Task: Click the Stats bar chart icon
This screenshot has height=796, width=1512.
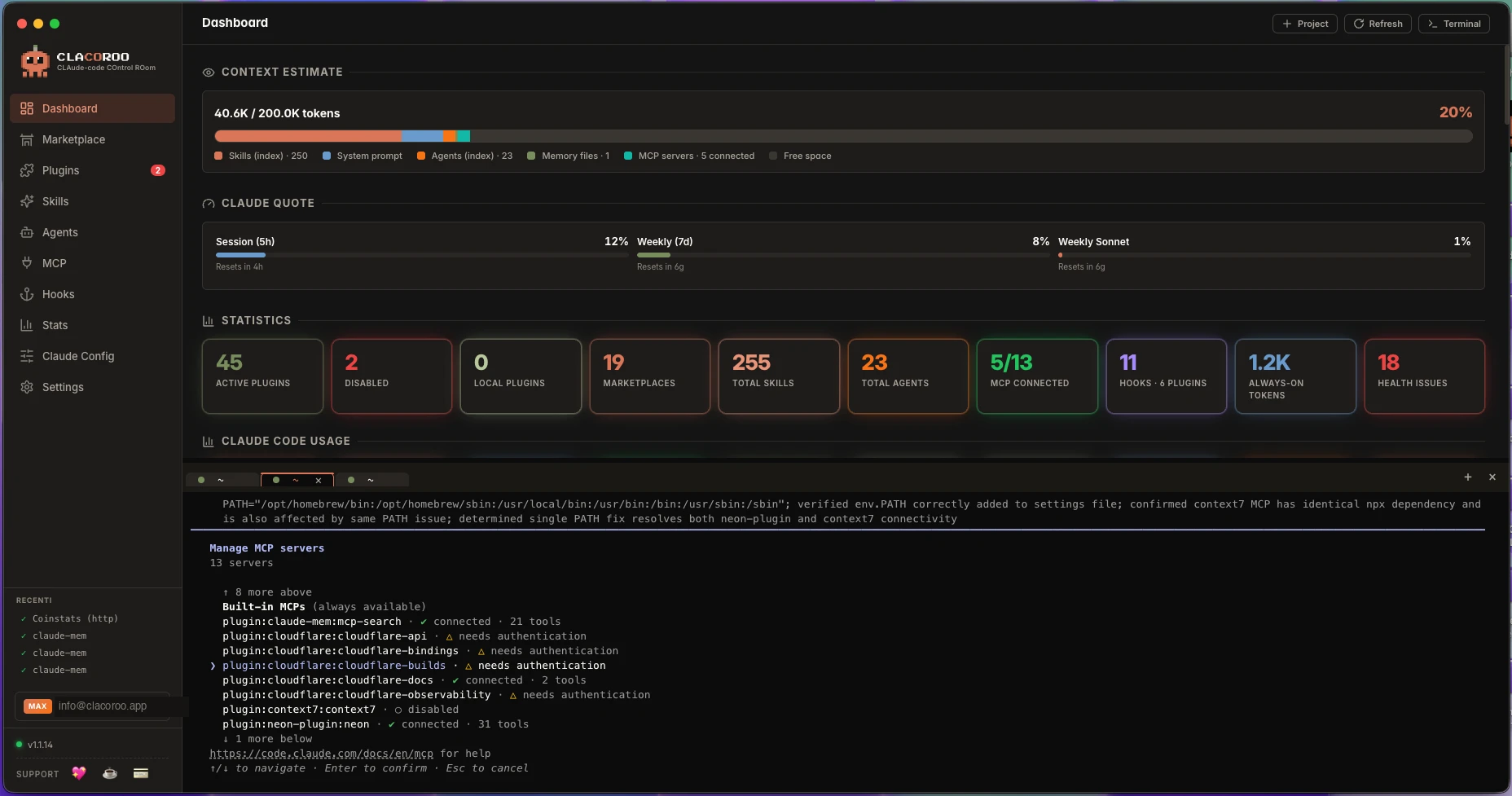Action: pyautogui.click(x=27, y=325)
